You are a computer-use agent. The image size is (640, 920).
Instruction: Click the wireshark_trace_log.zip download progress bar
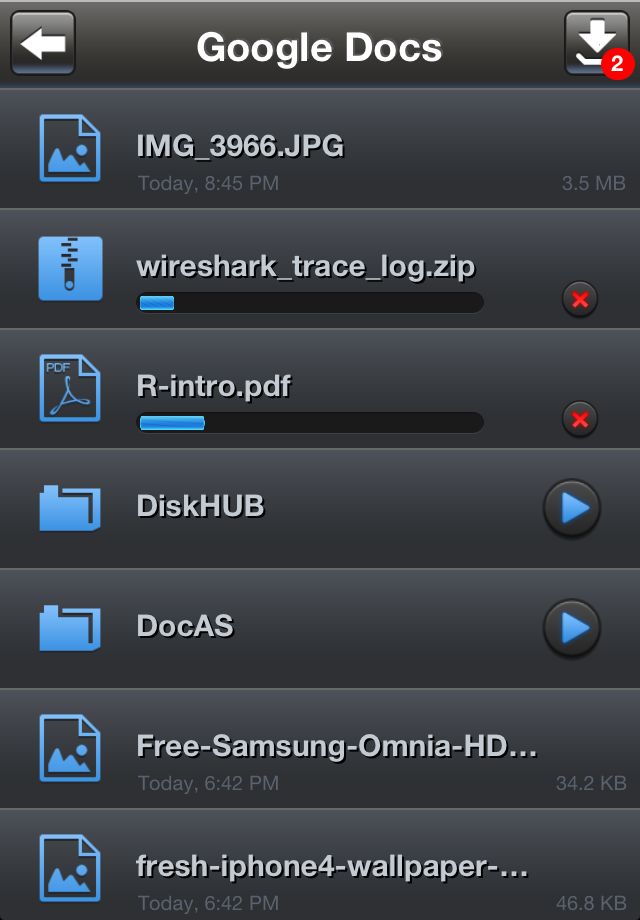point(310,302)
